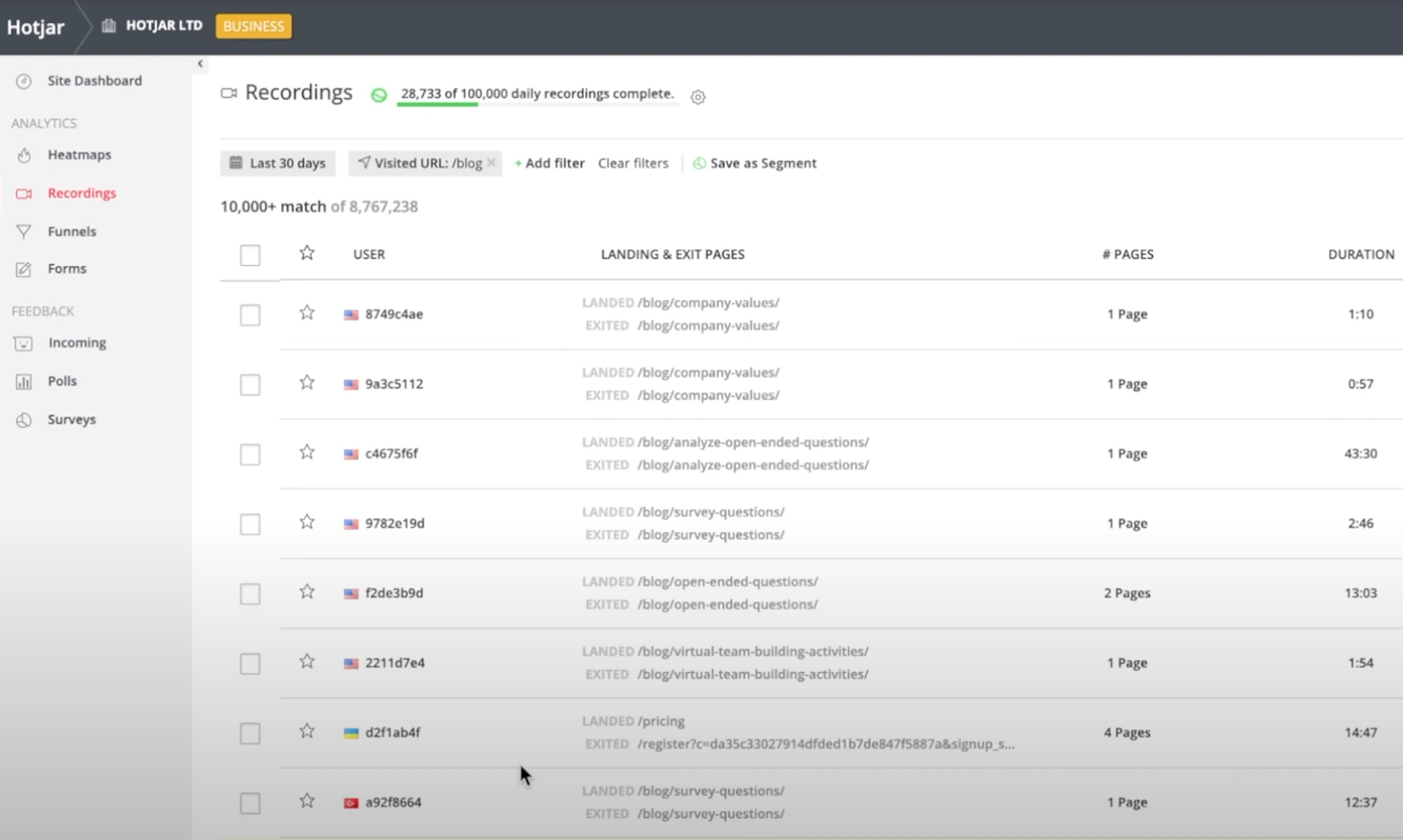Viewport: 1403px width, 840px height.
Task: Click the Heatmaps flame icon in sidebar
Action: click(24, 155)
